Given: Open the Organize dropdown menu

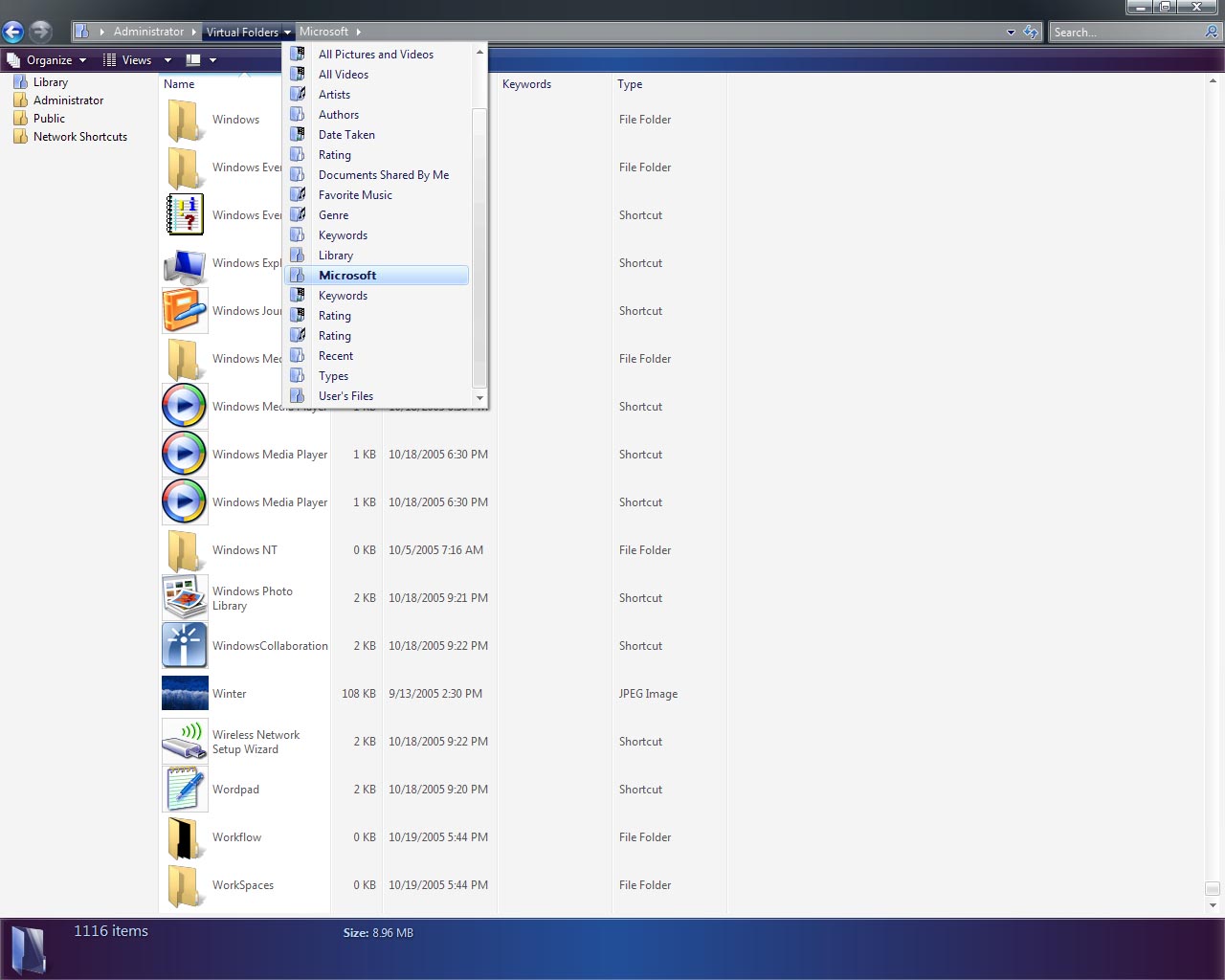Looking at the screenshot, I should [x=47, y=60].
